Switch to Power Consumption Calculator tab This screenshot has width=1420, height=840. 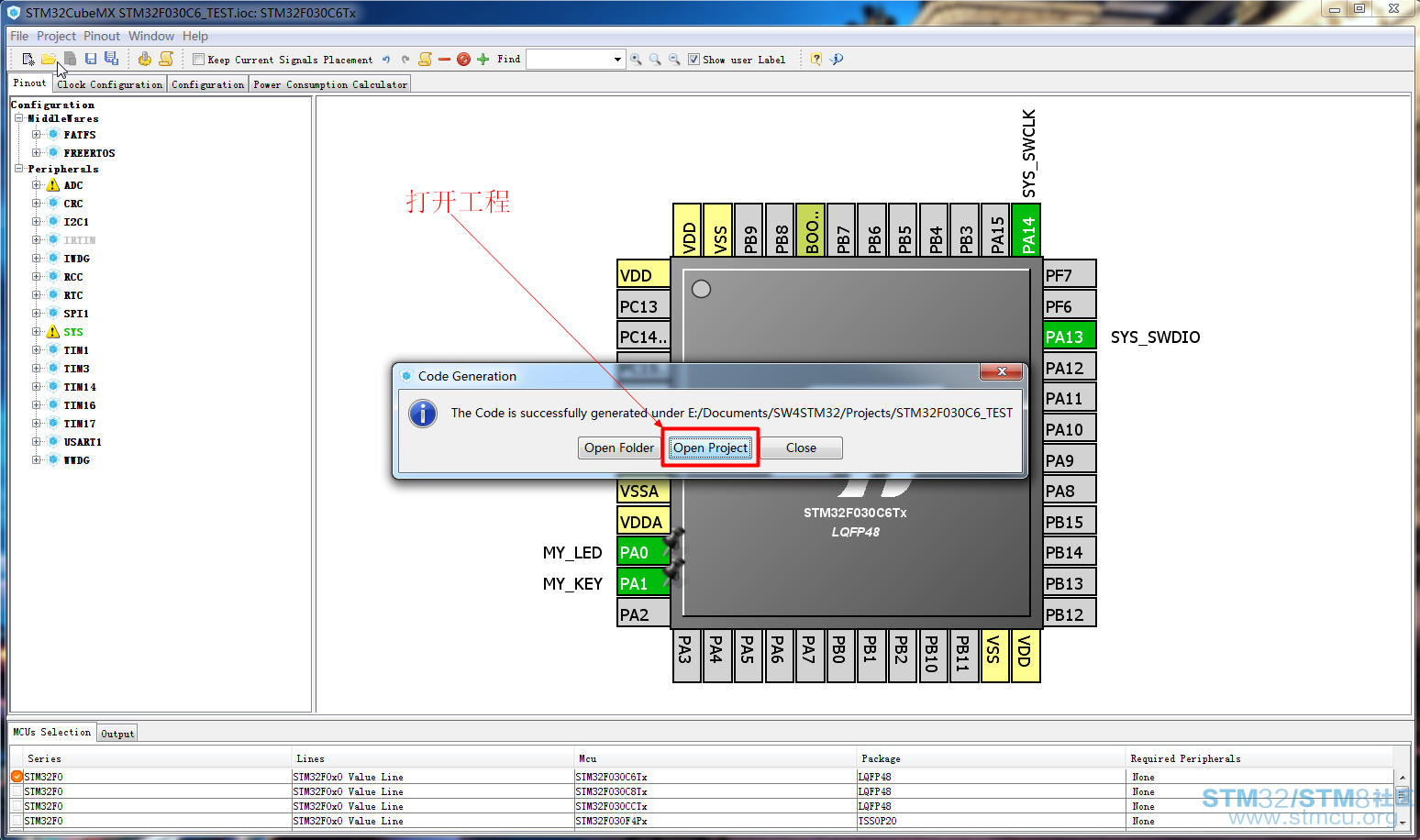330,84
